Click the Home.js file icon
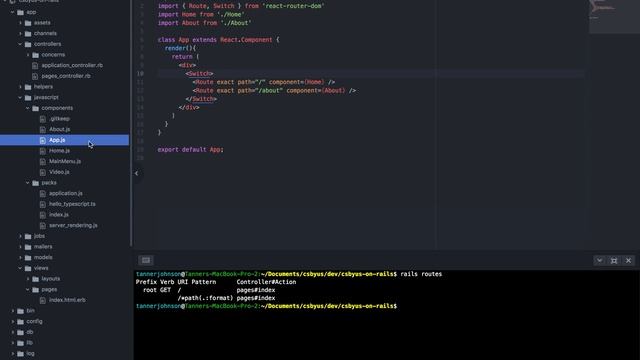This screenshot has height=360, width=640. pos(43,151)
